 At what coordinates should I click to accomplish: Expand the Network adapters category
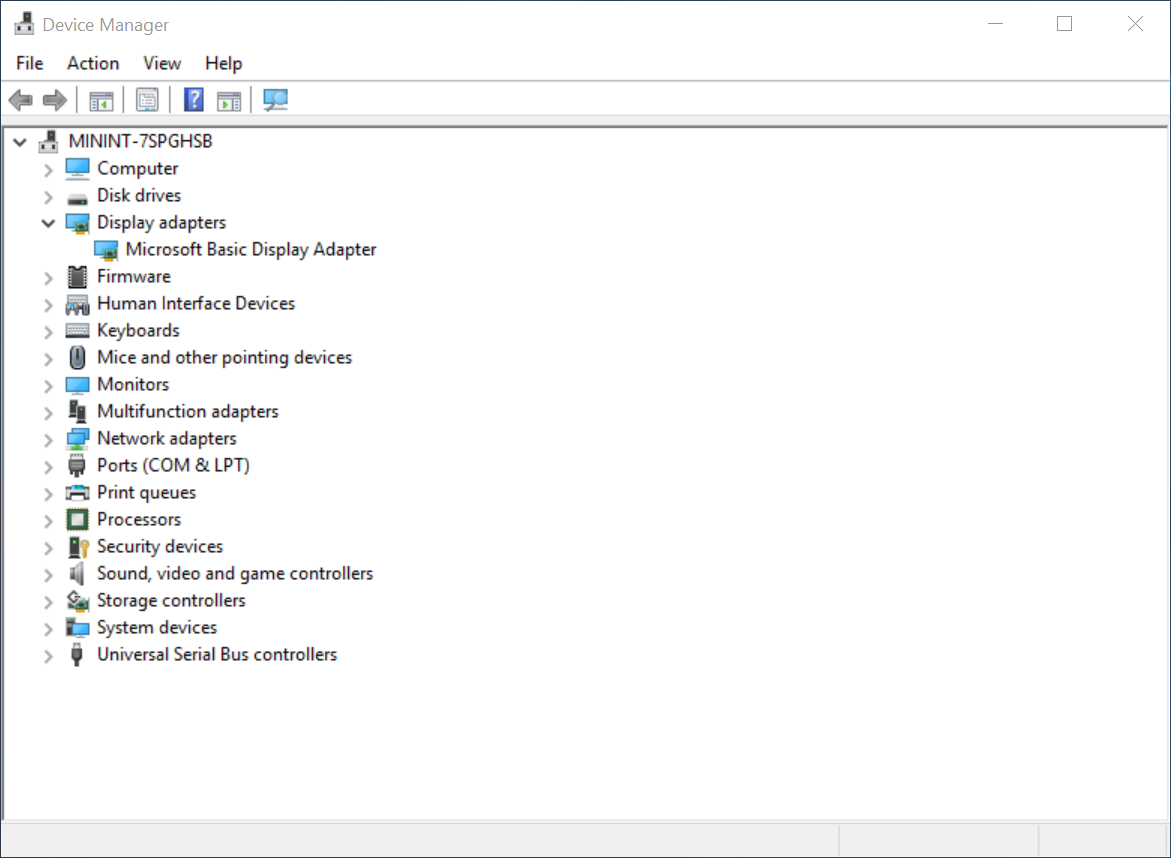point(49,440)
